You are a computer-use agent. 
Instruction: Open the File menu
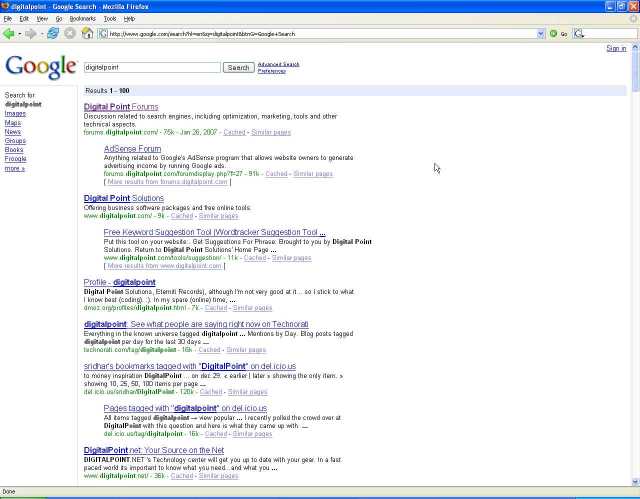click(x=7, y=19)
